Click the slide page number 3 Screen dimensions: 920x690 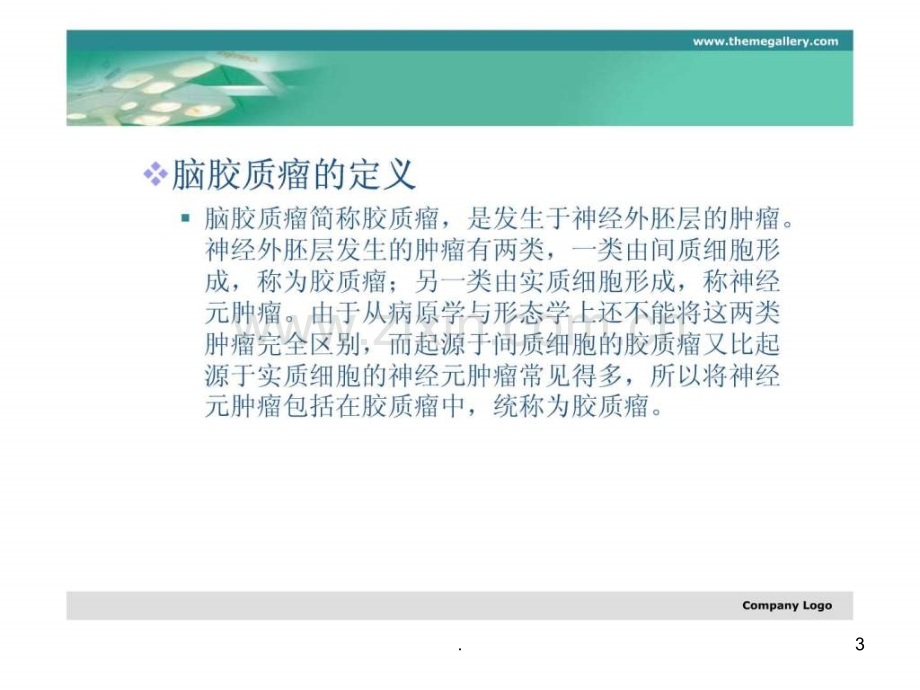860,644
